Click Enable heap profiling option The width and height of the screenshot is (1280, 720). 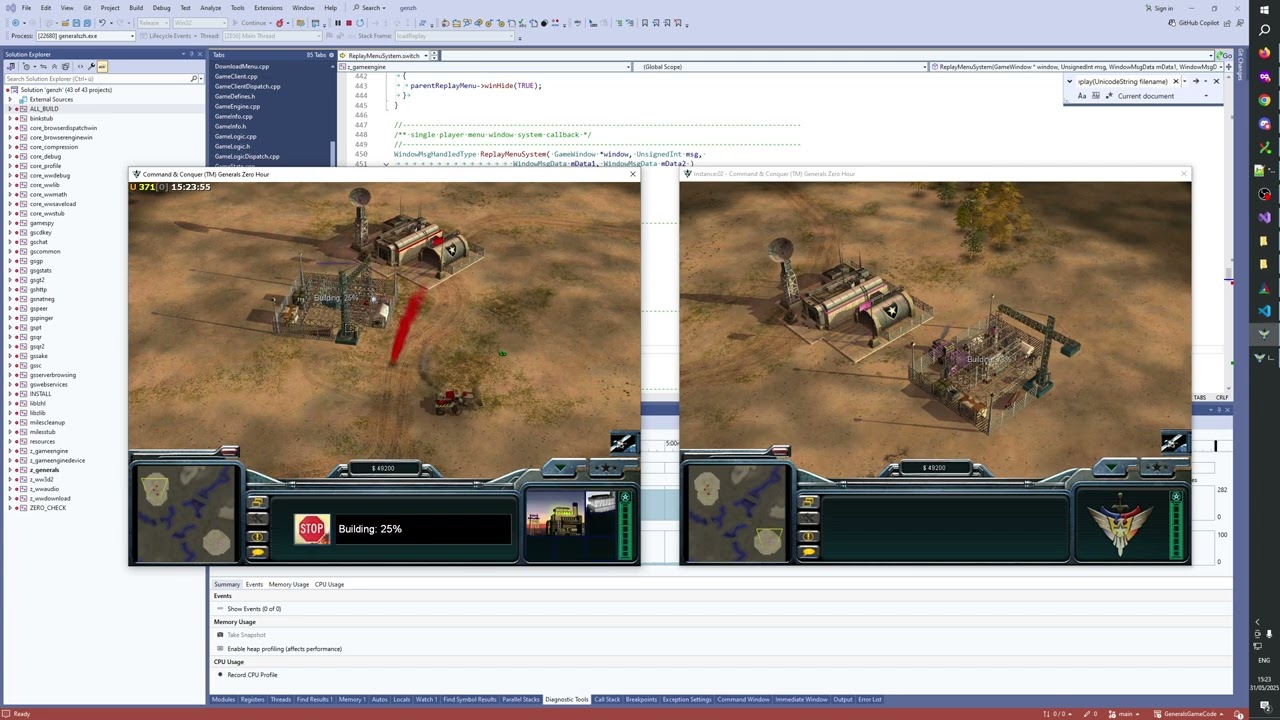point(284,649)
